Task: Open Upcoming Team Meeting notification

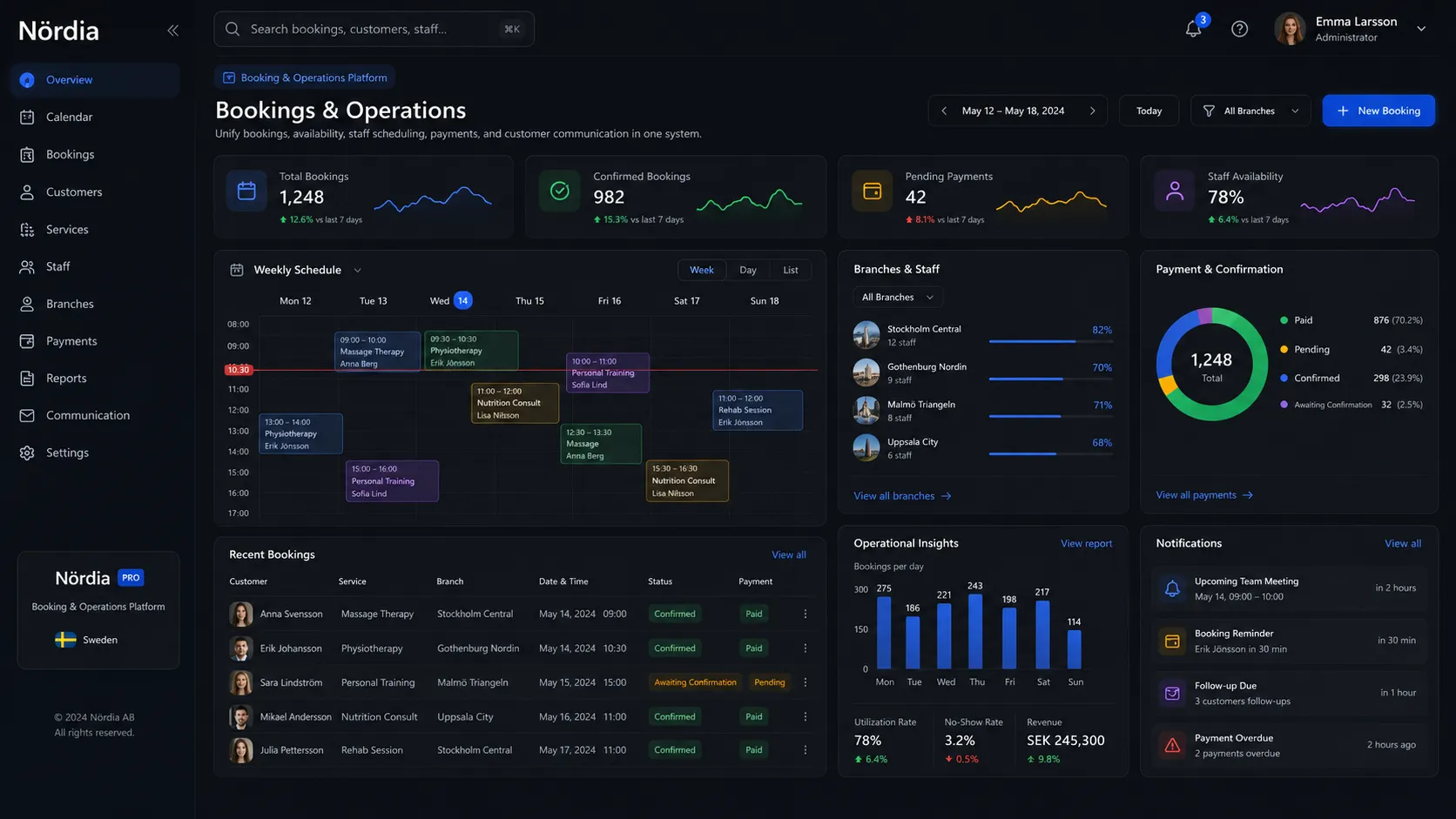Action: [1289, 588]
